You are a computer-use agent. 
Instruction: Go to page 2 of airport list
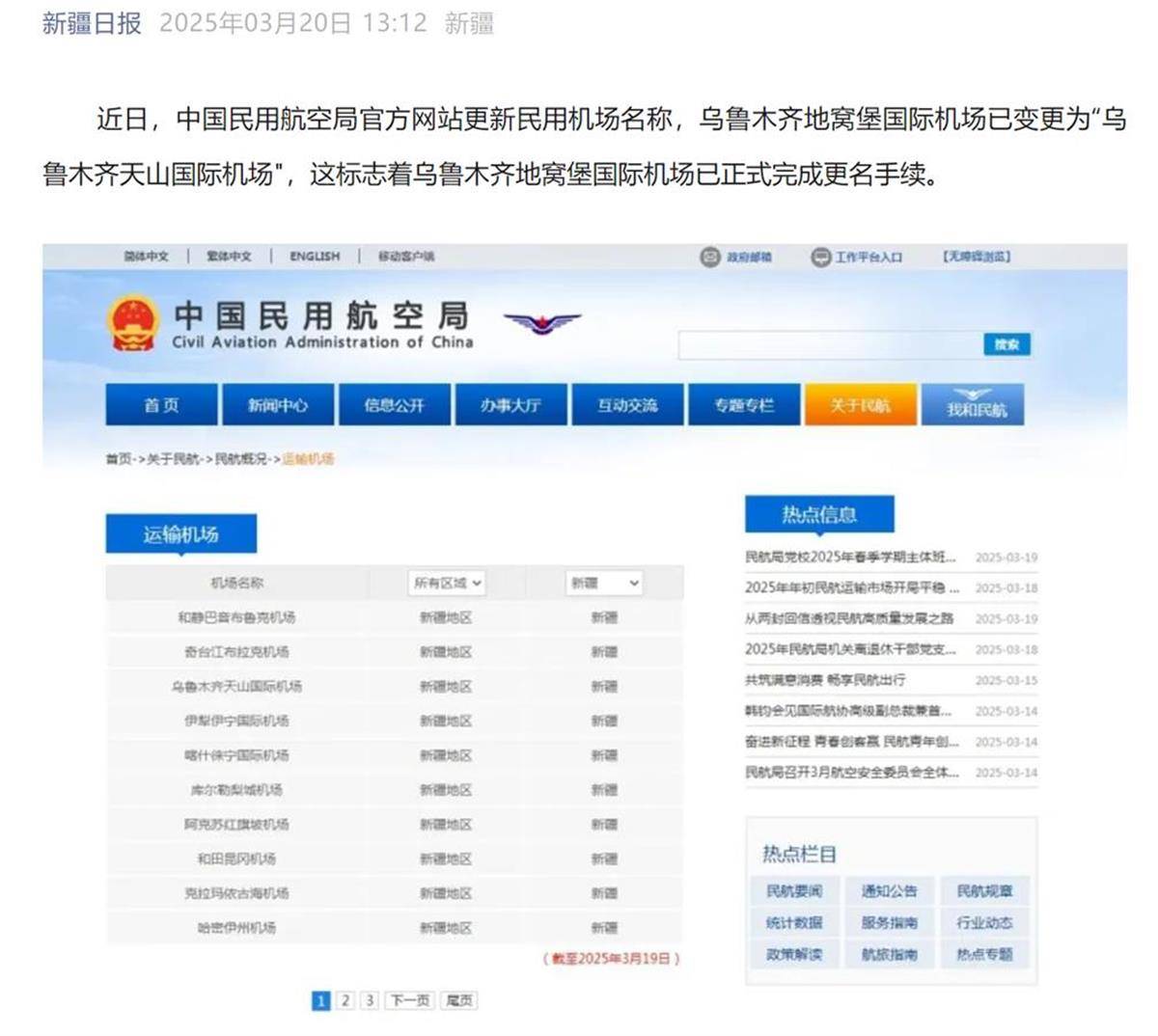click(x=345, y=1000)
